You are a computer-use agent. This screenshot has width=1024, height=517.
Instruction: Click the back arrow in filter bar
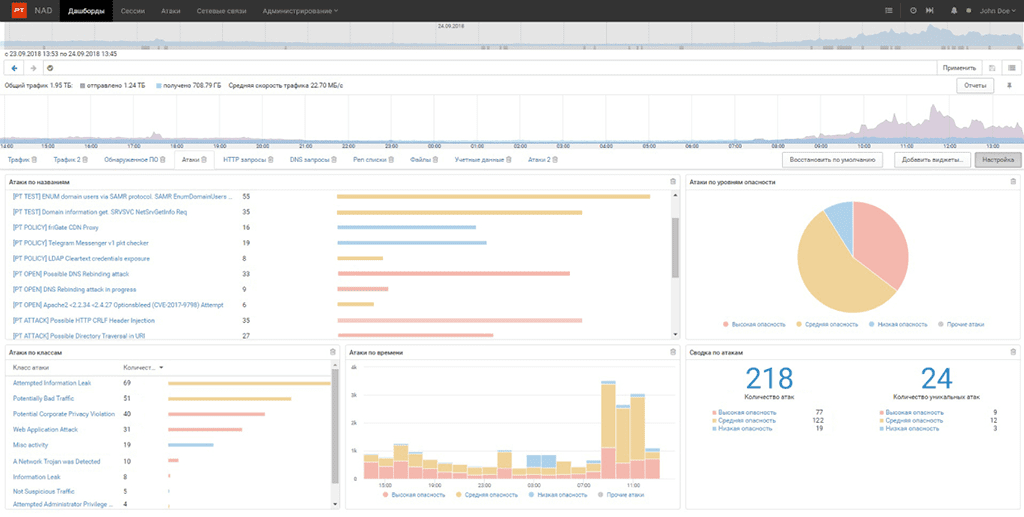15,68
